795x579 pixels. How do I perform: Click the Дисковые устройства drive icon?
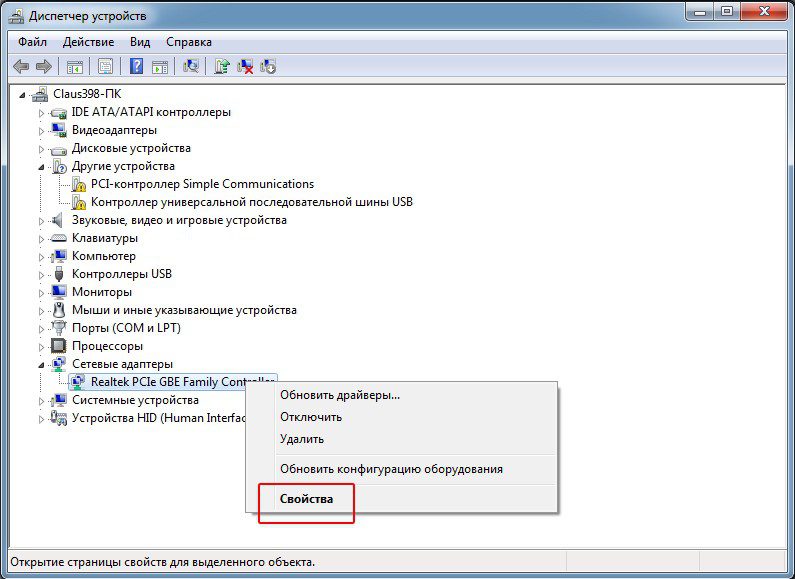pos(59,149)
